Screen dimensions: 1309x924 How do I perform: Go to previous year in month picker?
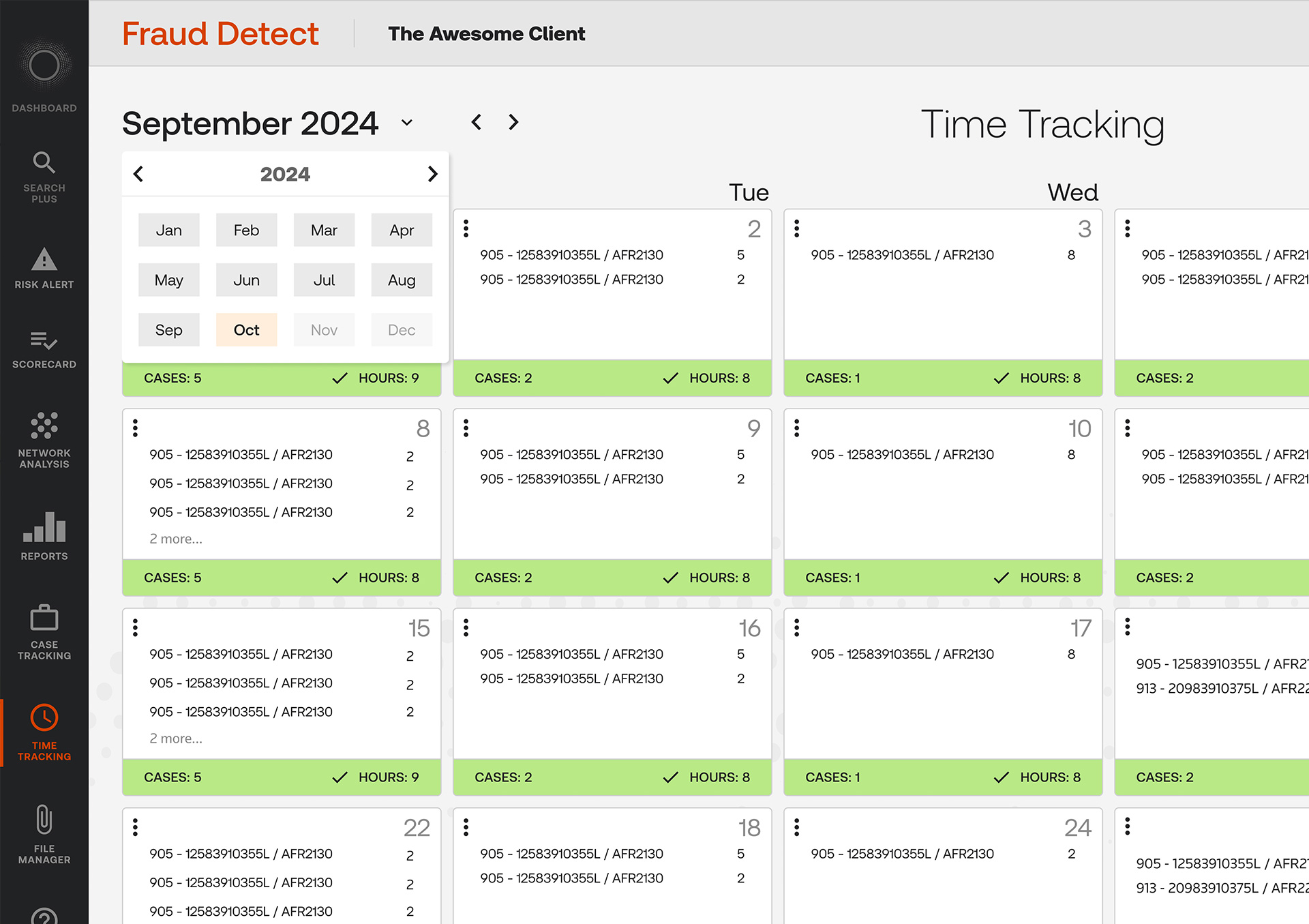[x=138, y=174]
